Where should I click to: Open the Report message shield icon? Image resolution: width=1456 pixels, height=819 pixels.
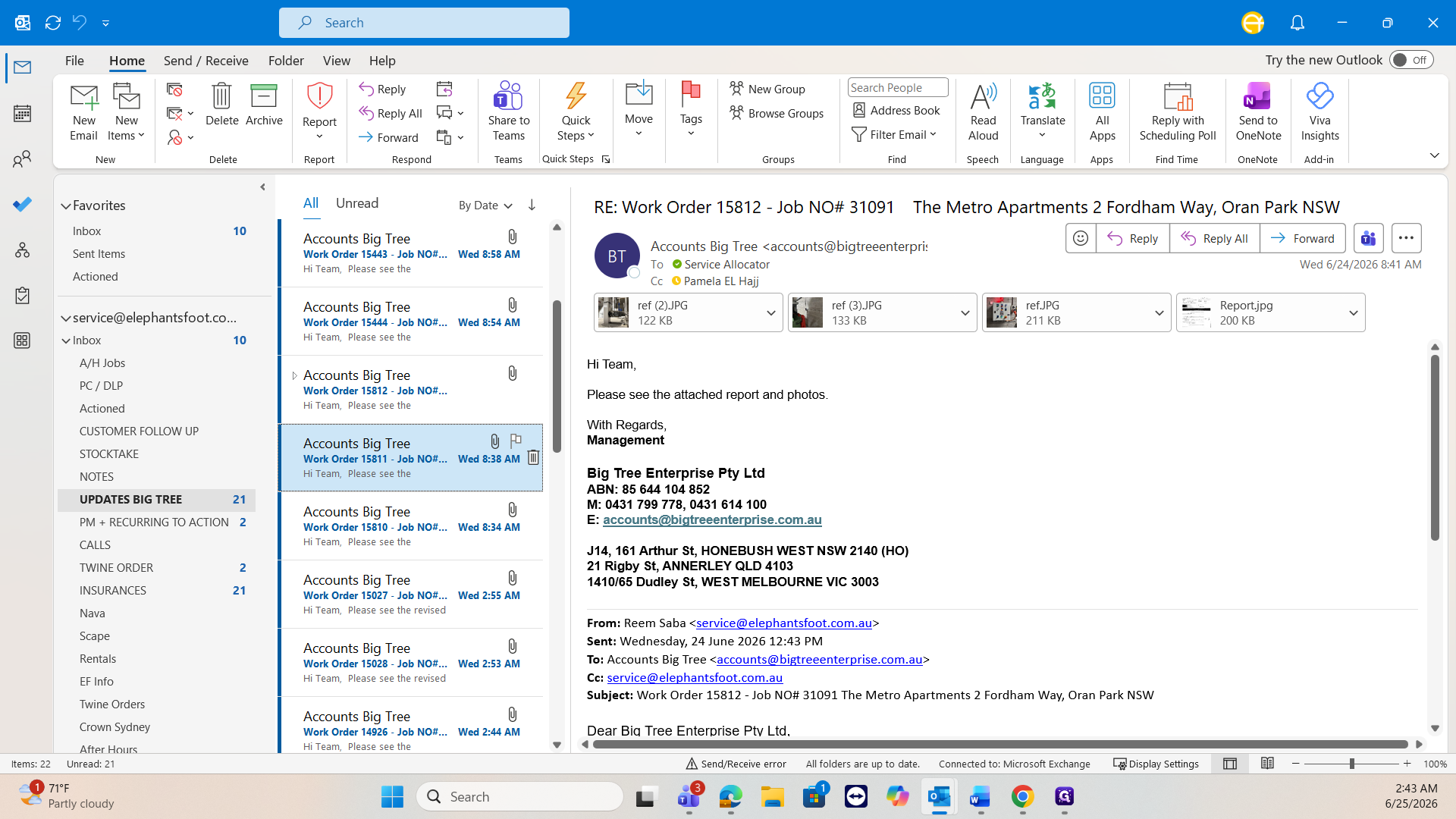coord(319,96)
